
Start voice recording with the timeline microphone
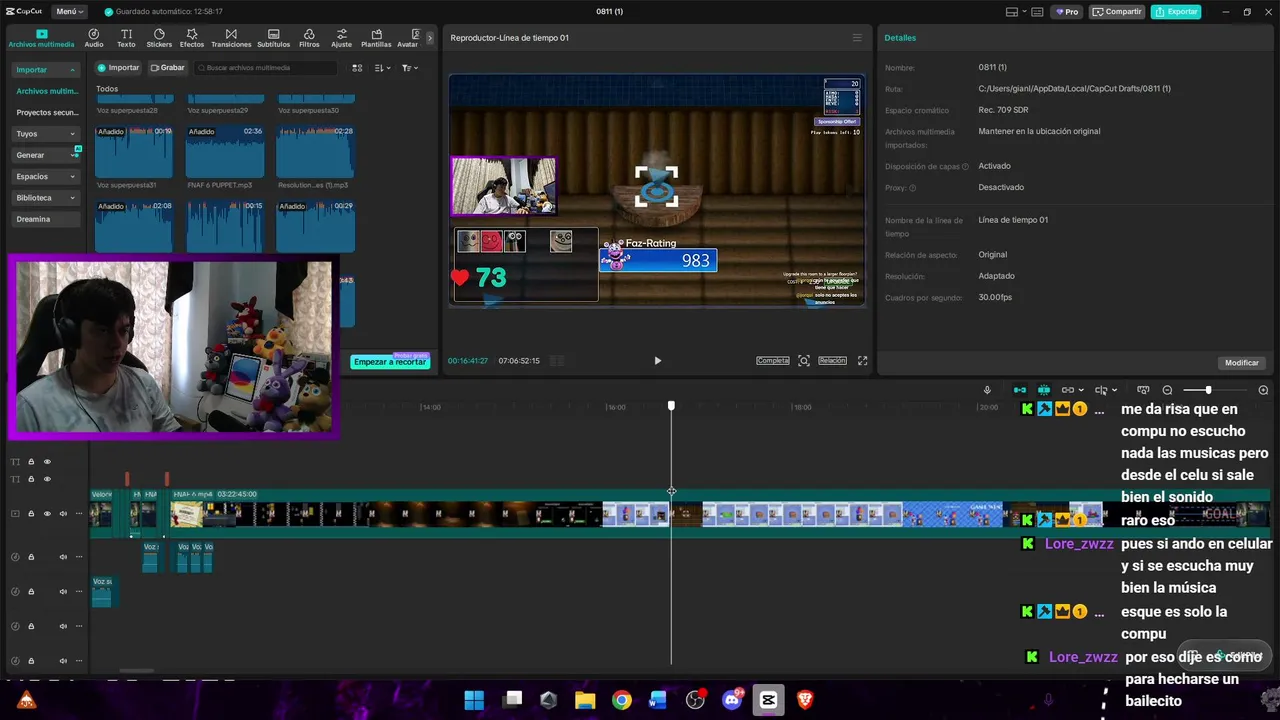tap(987, 390)
